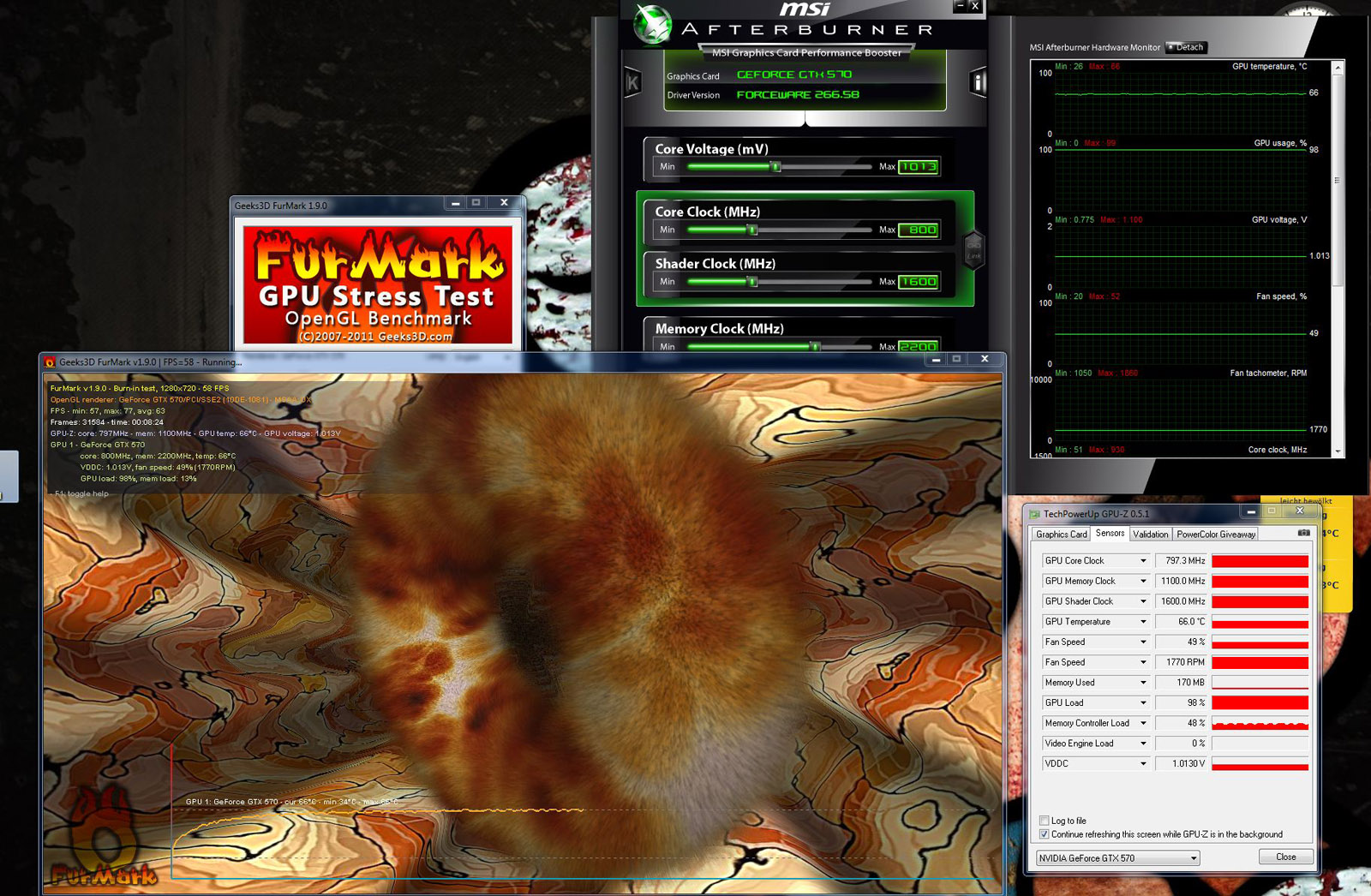Click the FurMark burn-in window title icon
Screen dimensions: 1371x896
(x=50, y=362)
